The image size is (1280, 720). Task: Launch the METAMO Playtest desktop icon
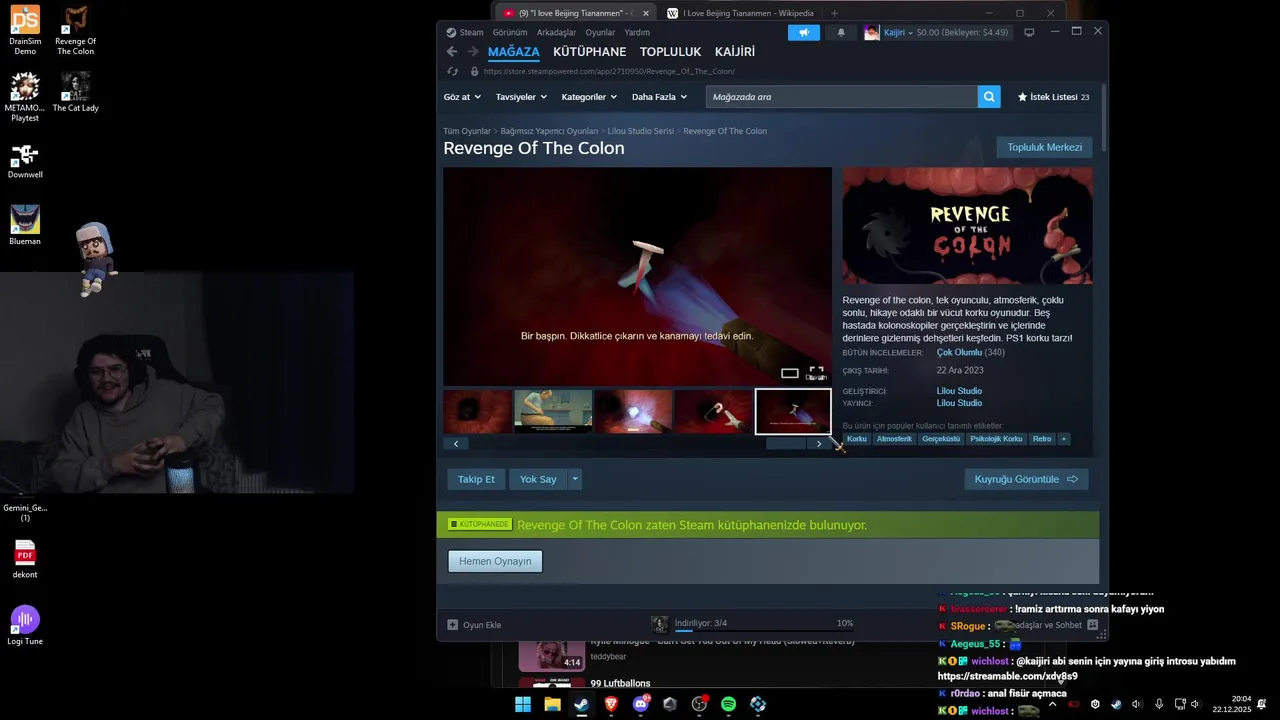pyautogui.click(x=25, y=97)
